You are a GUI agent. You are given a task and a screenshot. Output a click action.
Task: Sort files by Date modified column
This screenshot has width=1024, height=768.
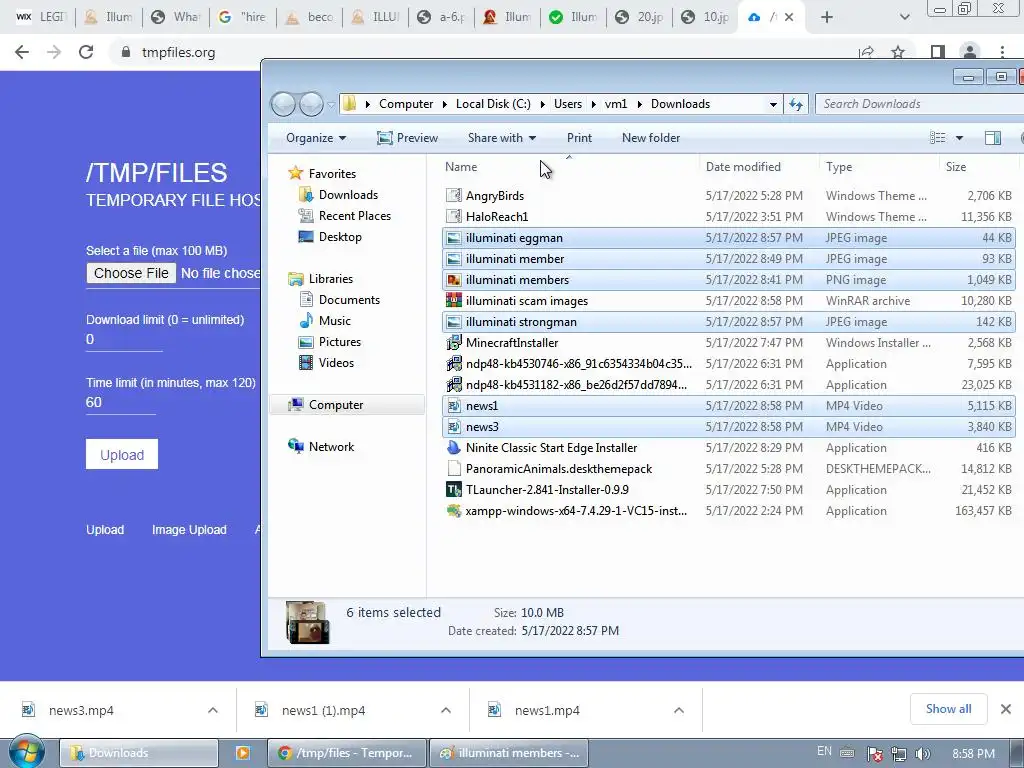click(x=743, y=167)
